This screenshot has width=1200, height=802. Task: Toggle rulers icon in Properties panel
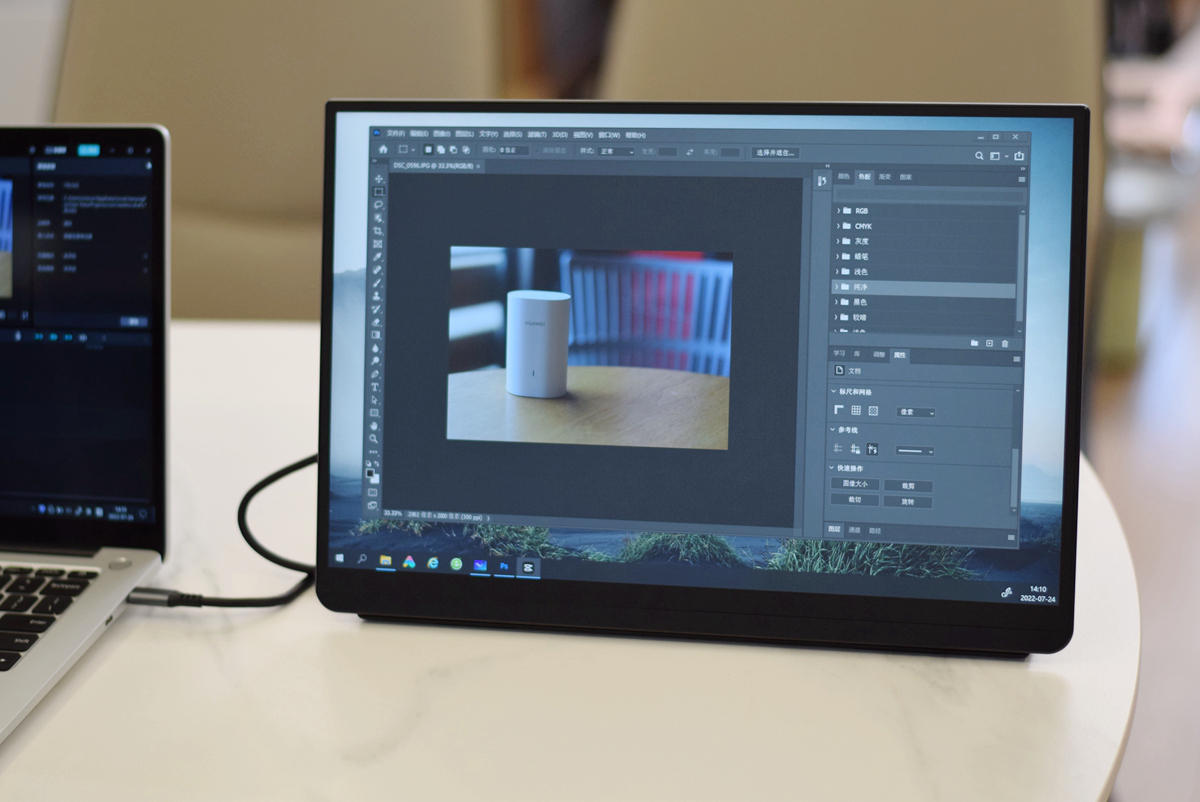click(838, 409)
